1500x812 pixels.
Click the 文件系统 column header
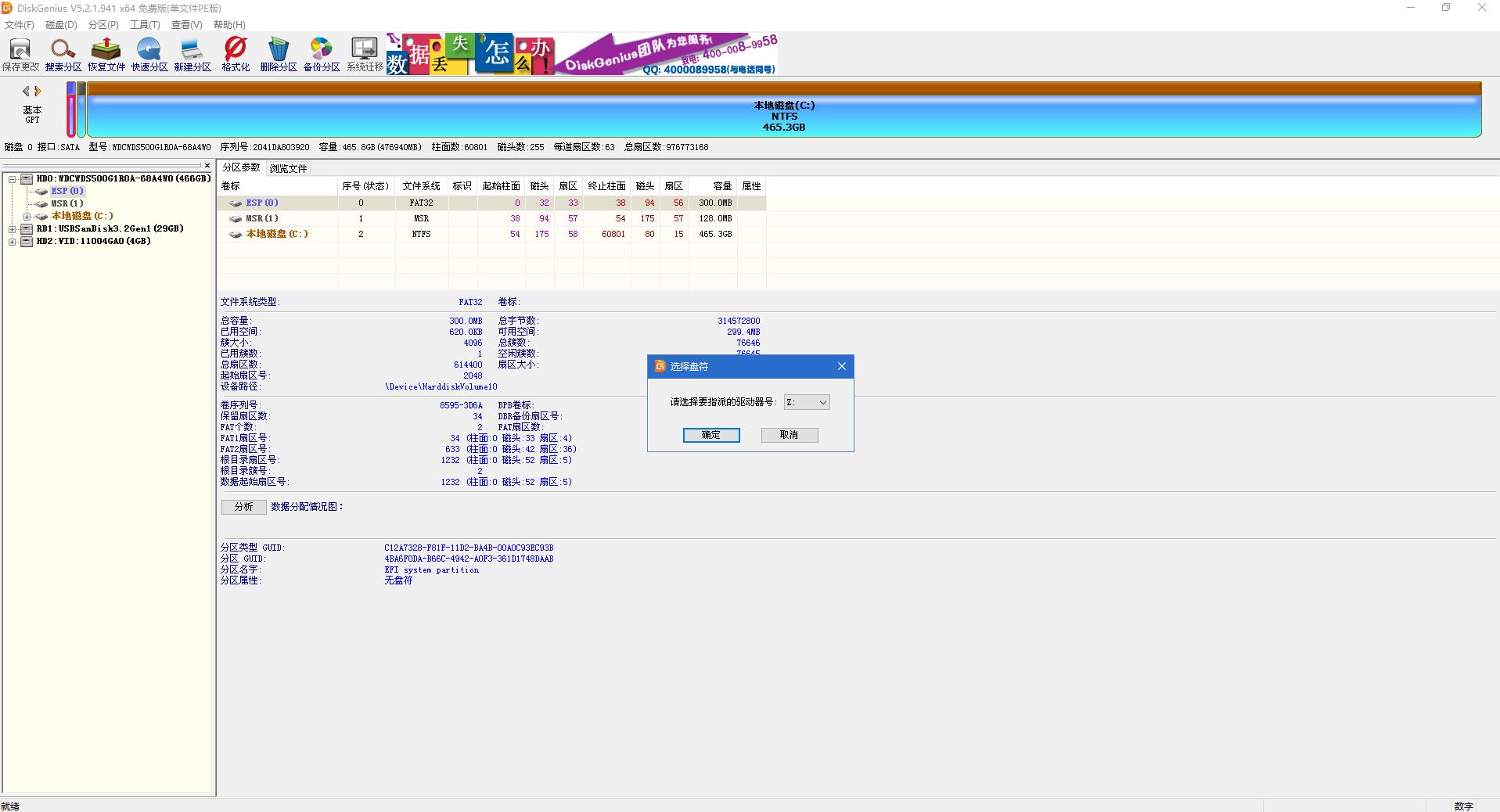422,186
